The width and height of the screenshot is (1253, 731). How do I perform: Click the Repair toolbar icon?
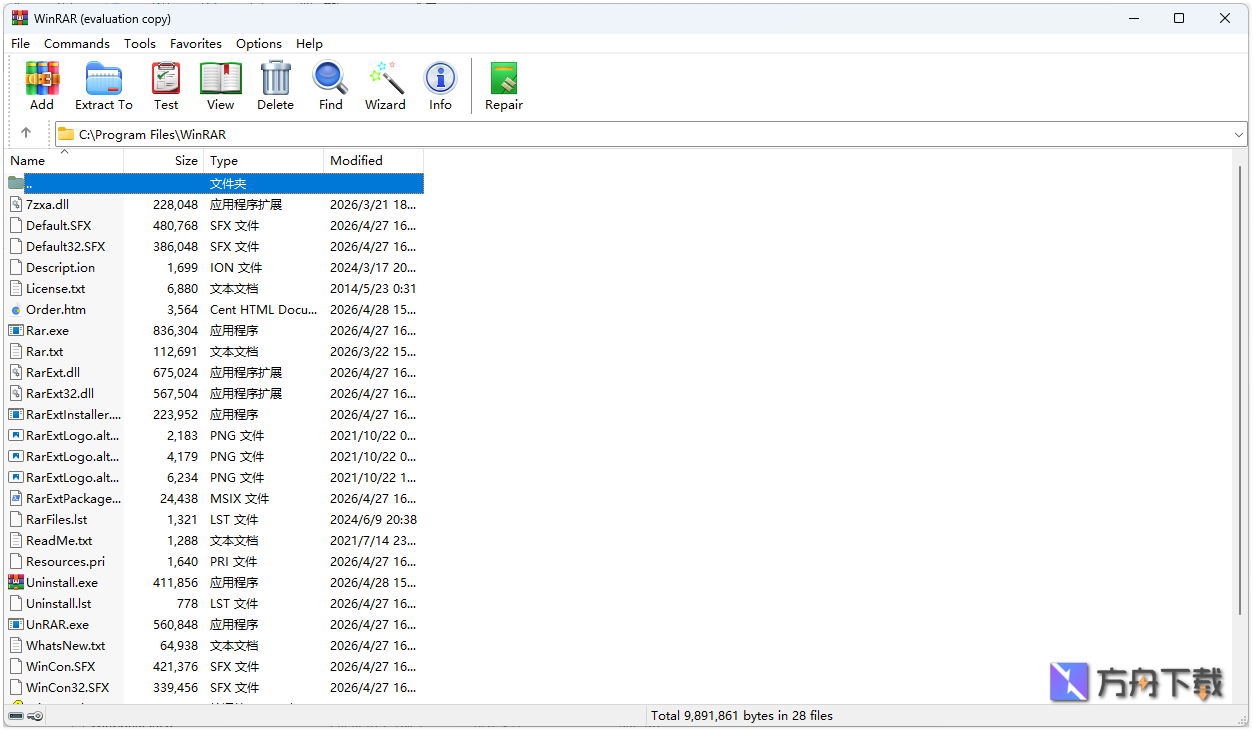(x=504, y=78)
